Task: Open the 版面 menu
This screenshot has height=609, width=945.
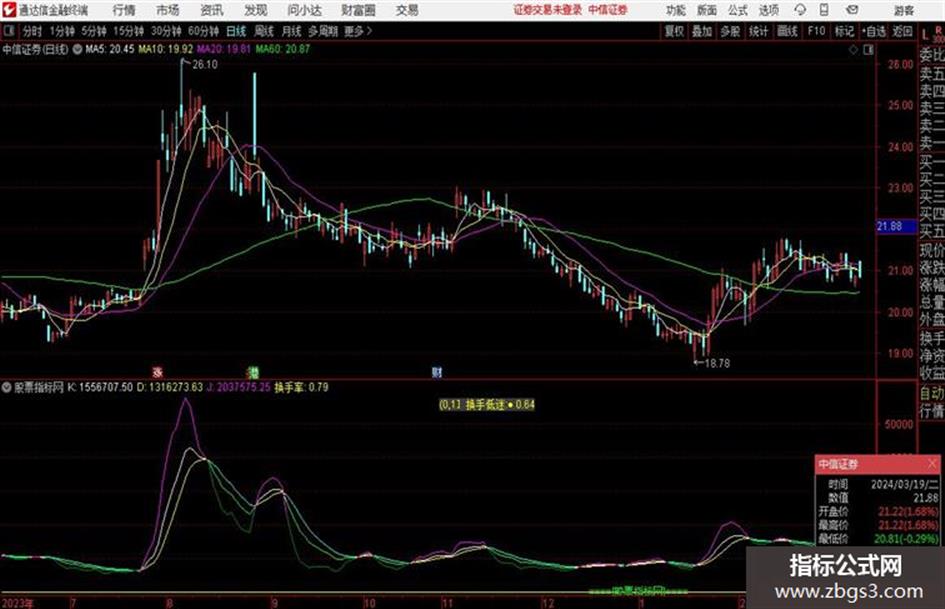Action: click(707, 10)
